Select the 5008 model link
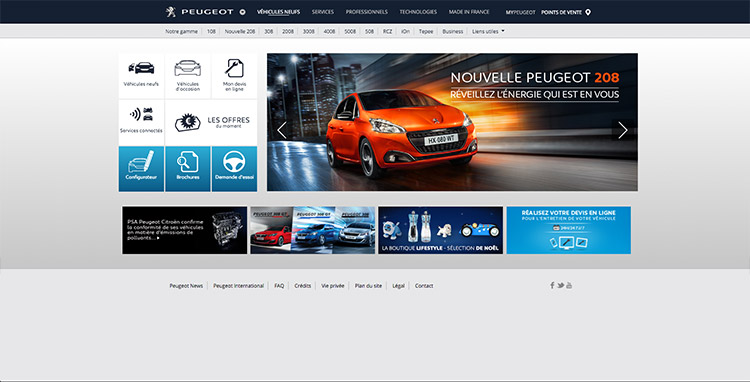 [x=350, y=32]
